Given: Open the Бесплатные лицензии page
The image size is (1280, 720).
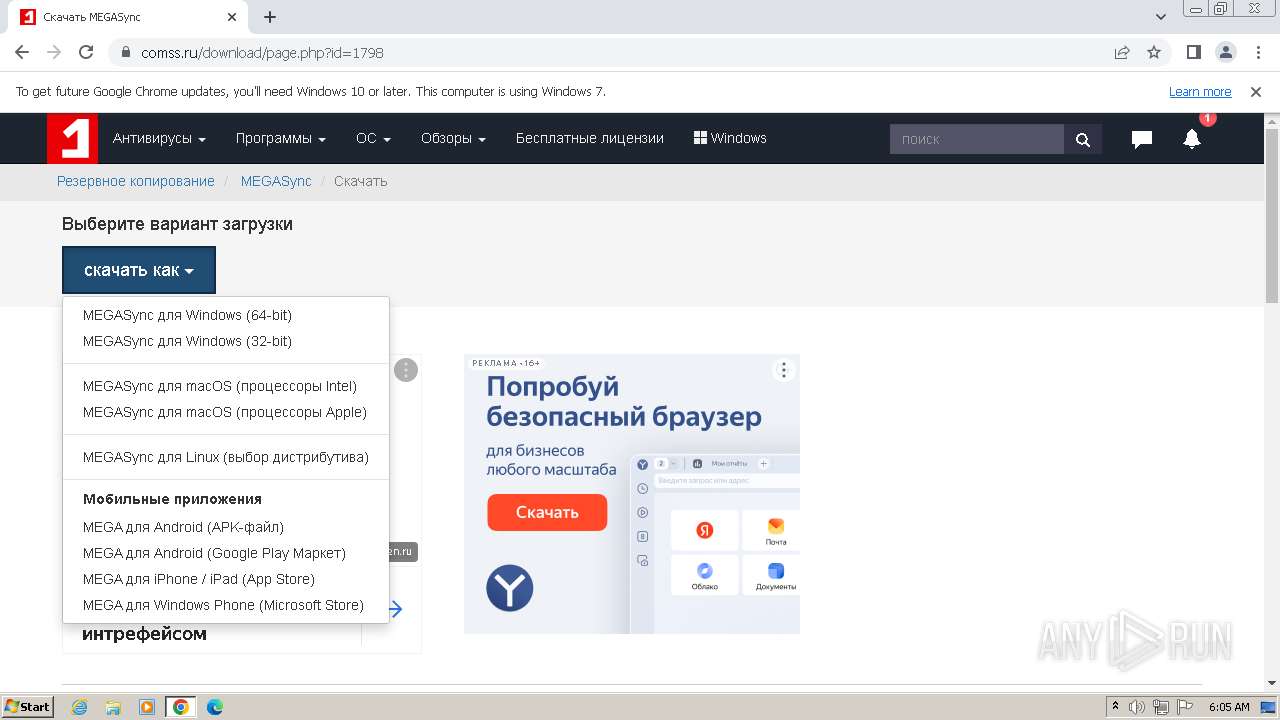Looking at the screenshot, I should [590, 138].
